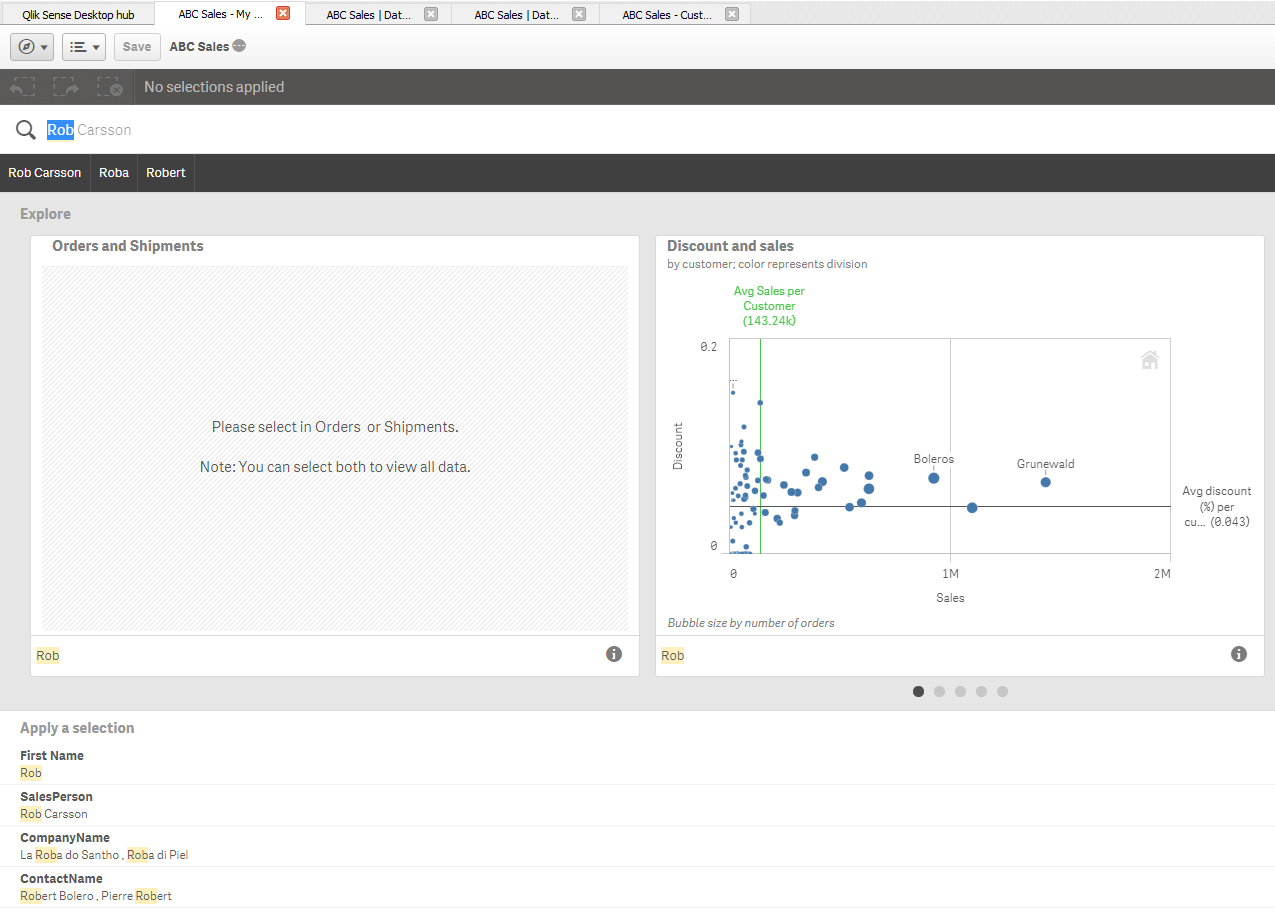The width and height of the screenshot is (1275, 921).
Task: Choose the Rob Carsson suggestion
Action: click(x=45, y=173)
